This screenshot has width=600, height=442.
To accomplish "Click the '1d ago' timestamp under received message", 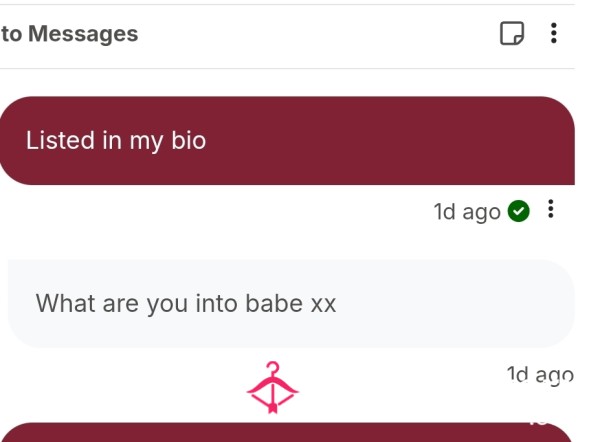I will coord(540,375).
